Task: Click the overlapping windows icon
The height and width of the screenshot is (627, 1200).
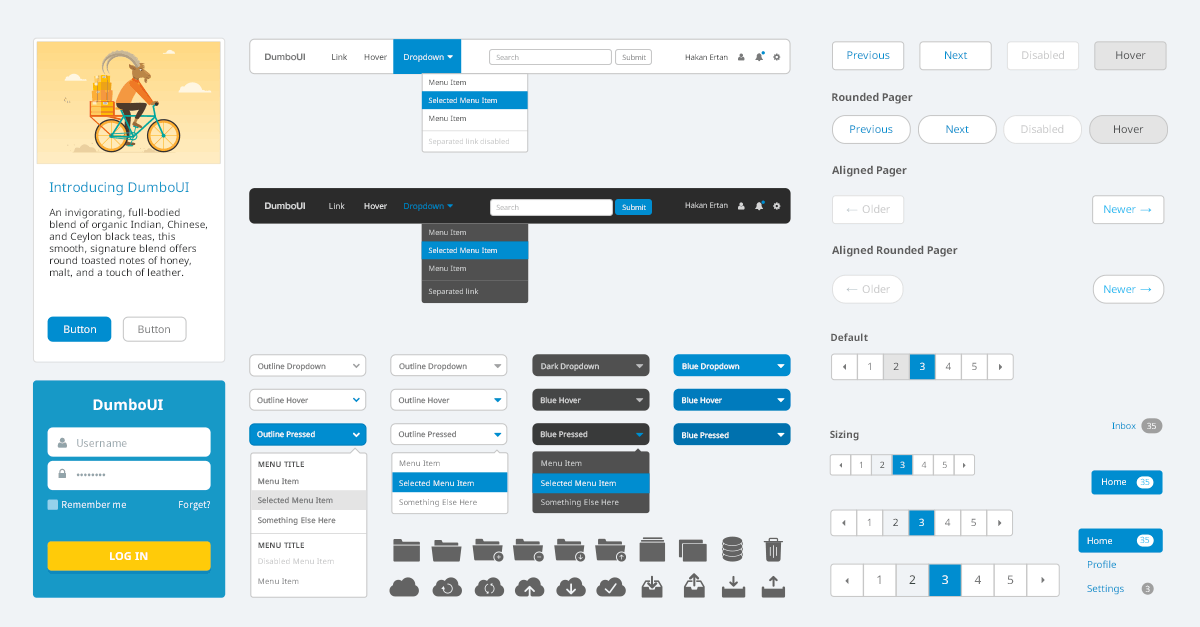Action: 693,549
